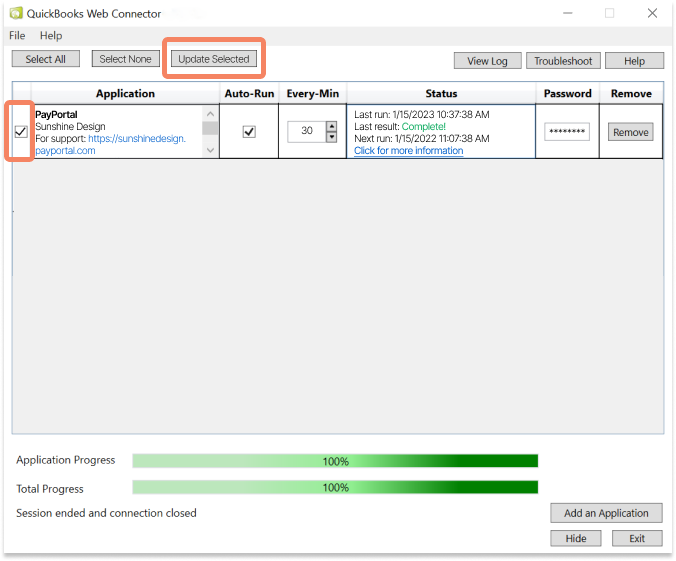Toggle the Auto-Run checkbox for PayPortal
676x561 pixels.
pos(249,132)
